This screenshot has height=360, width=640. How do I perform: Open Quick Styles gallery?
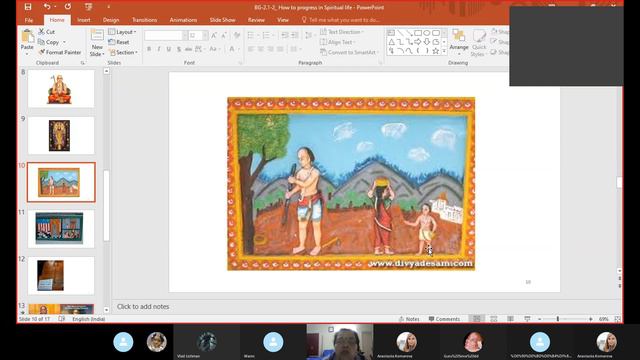[x=479, y=42]
